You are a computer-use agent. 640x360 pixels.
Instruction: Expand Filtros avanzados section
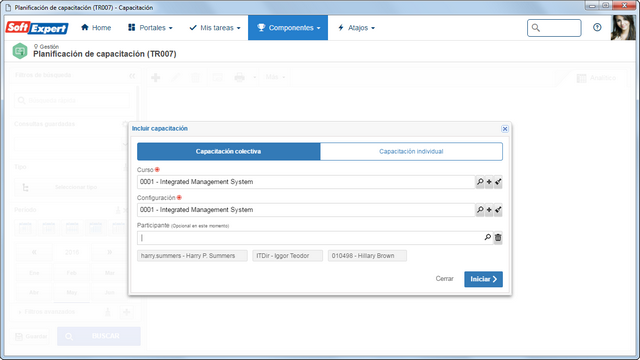coord(47,312)
